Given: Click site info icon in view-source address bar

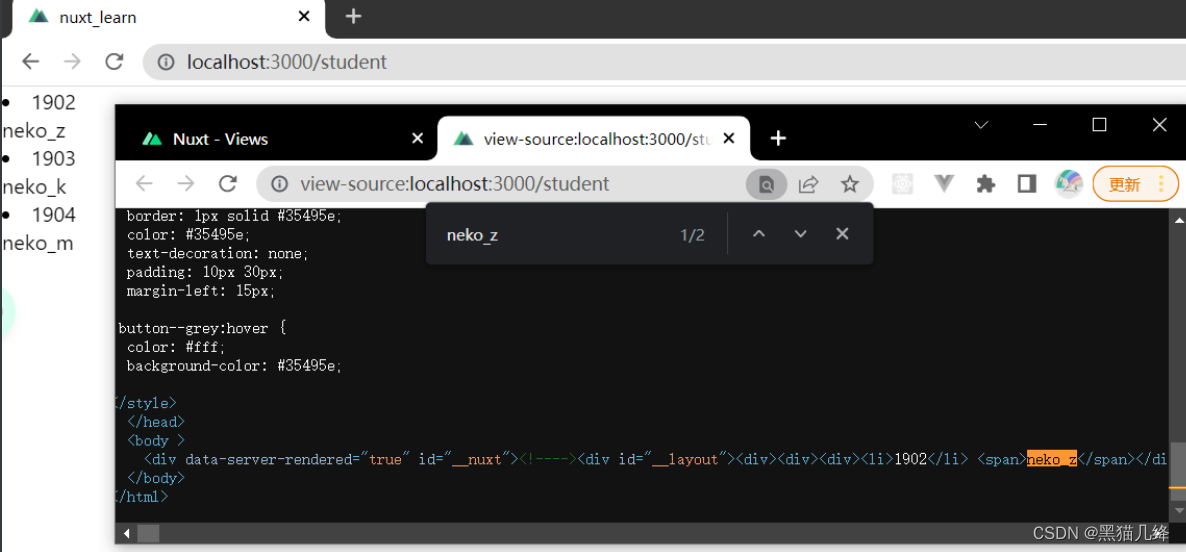Looking at the screenshot, I should pyautogui.click(x=280, y=184).
